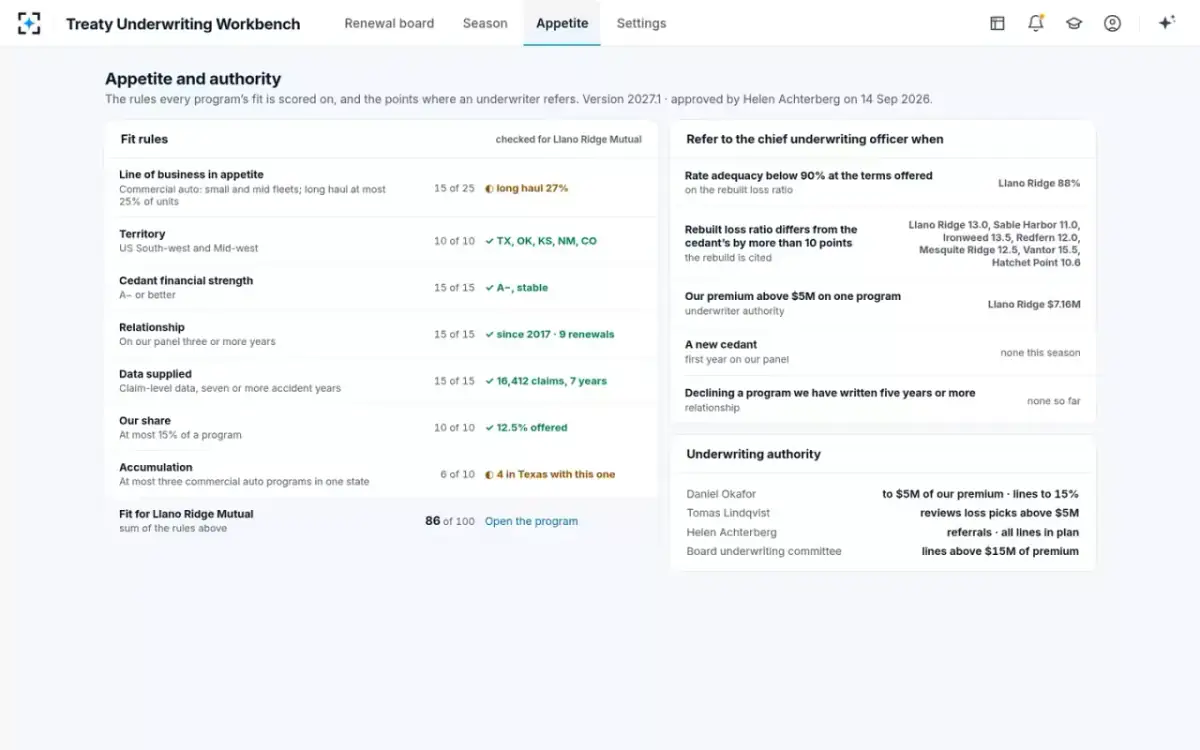The image size is (1200, 750).
Task: Click '4 in Texas with this one' warning
Action: pos(550,474)
